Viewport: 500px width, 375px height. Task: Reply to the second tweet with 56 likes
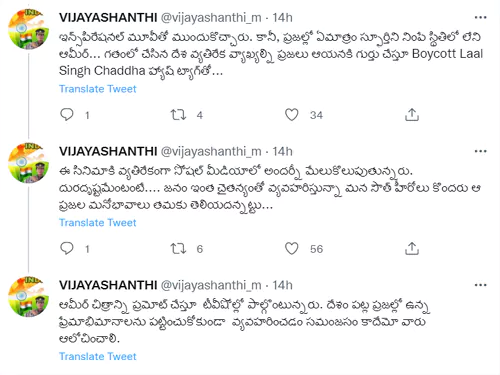coord(67,249)
